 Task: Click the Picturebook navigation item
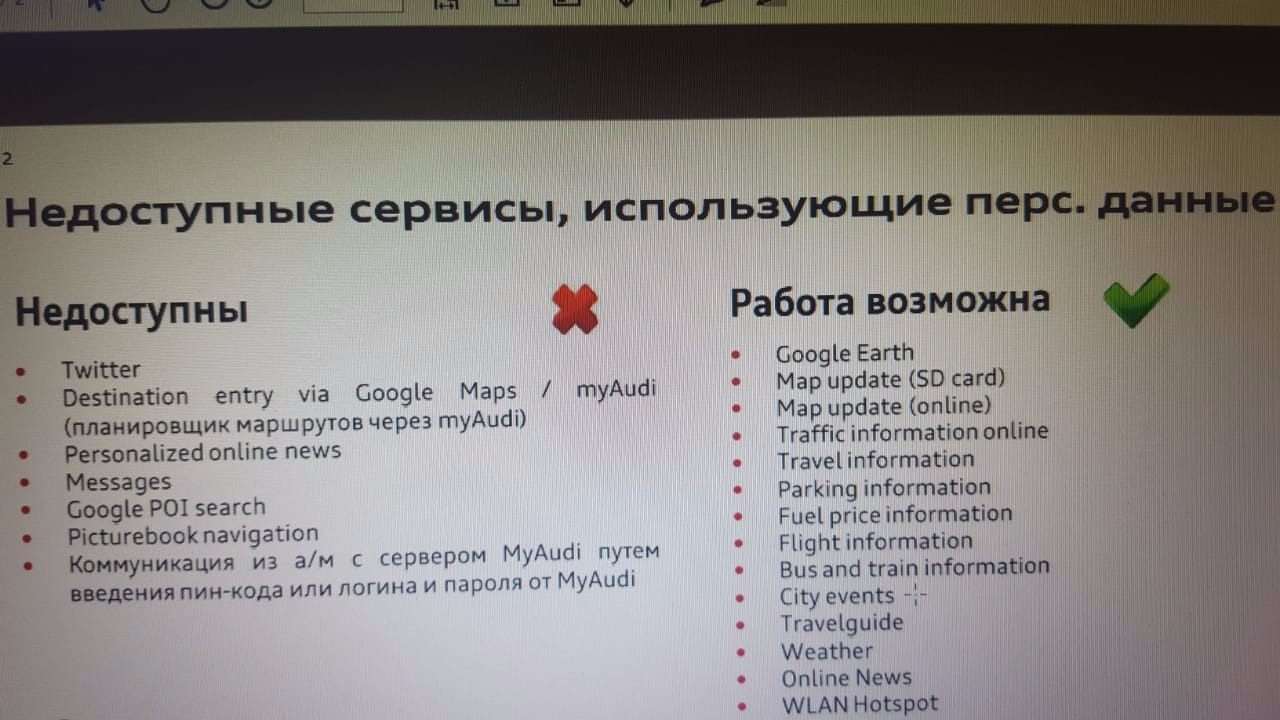(x=193, y=536)
